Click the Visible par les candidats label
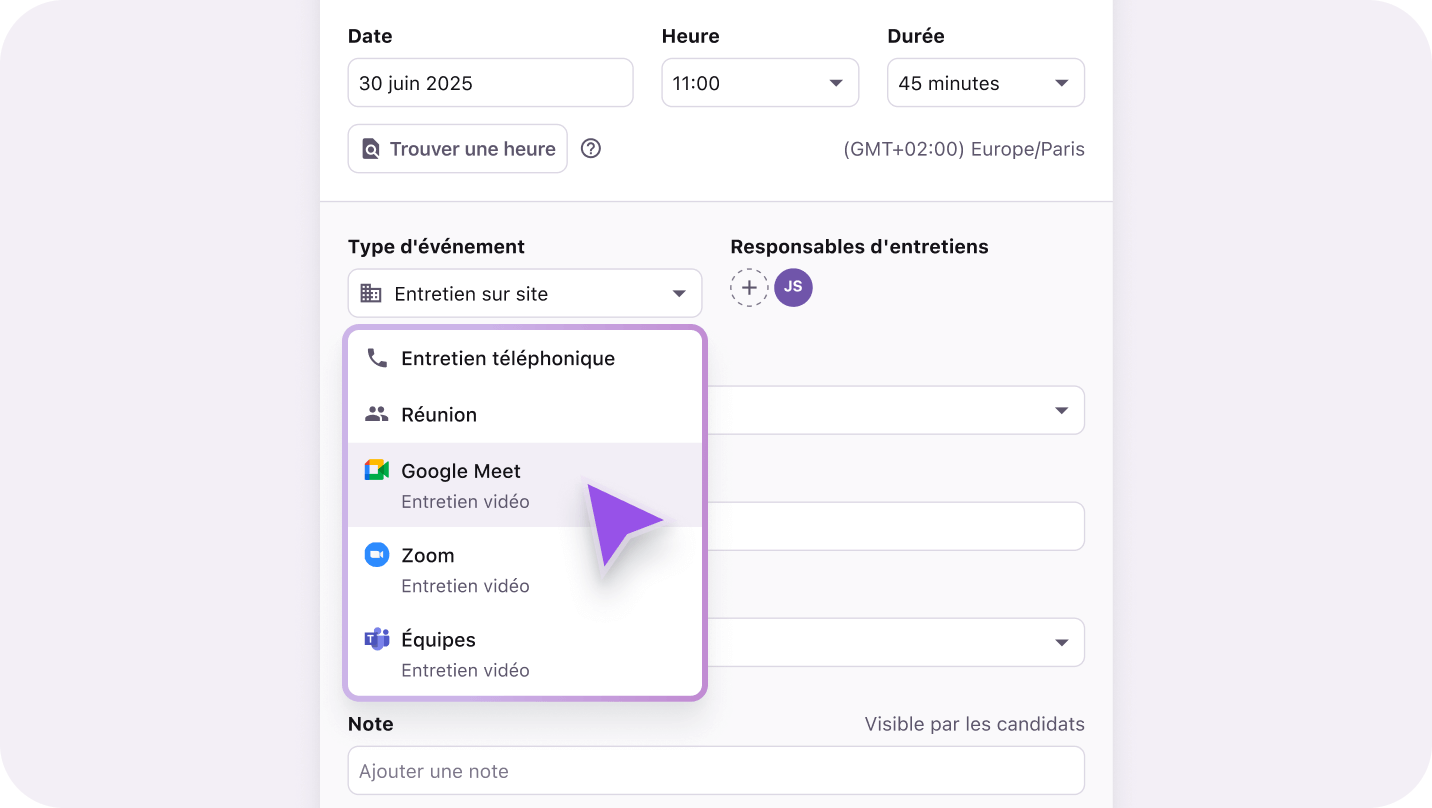The height and width of the screenshot is (808, 1432). coord(974,723)
